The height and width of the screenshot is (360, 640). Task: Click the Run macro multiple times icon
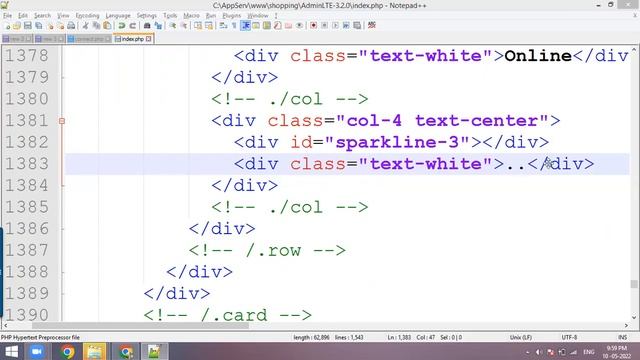coord(346,26)
